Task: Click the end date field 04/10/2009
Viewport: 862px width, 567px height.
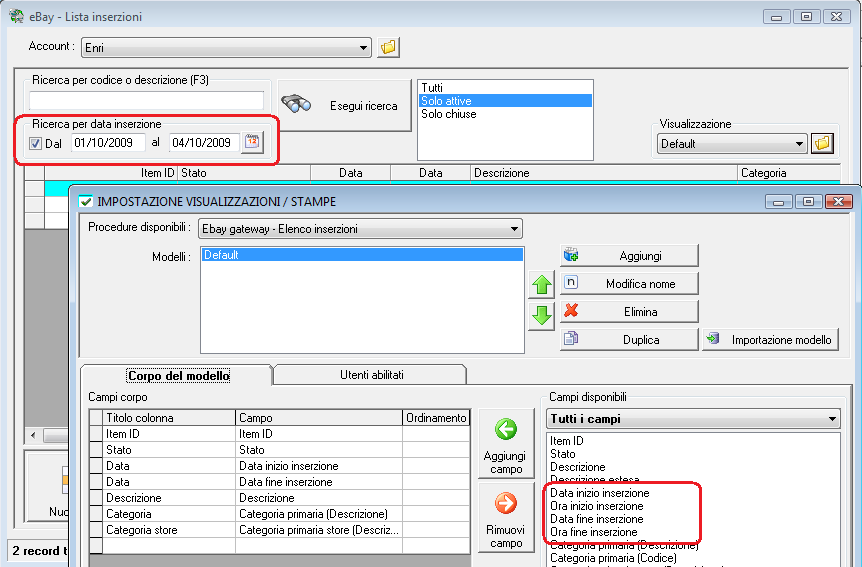Action: coord(205,143)
